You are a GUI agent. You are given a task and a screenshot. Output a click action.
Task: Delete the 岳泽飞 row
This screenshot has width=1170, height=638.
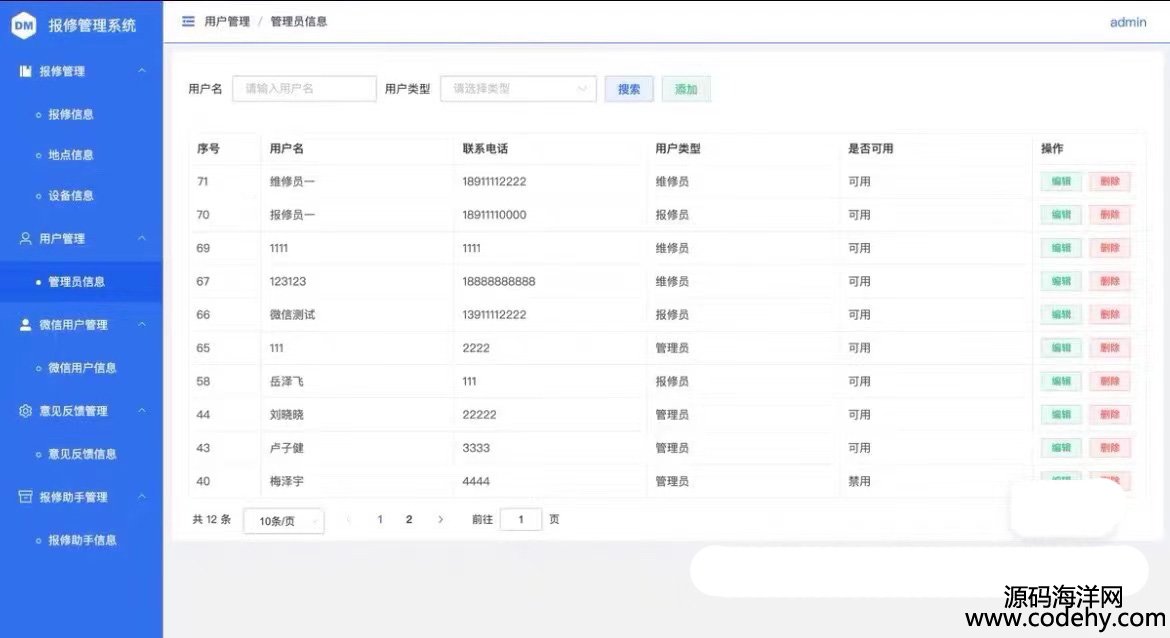[x=1110, y=381]
